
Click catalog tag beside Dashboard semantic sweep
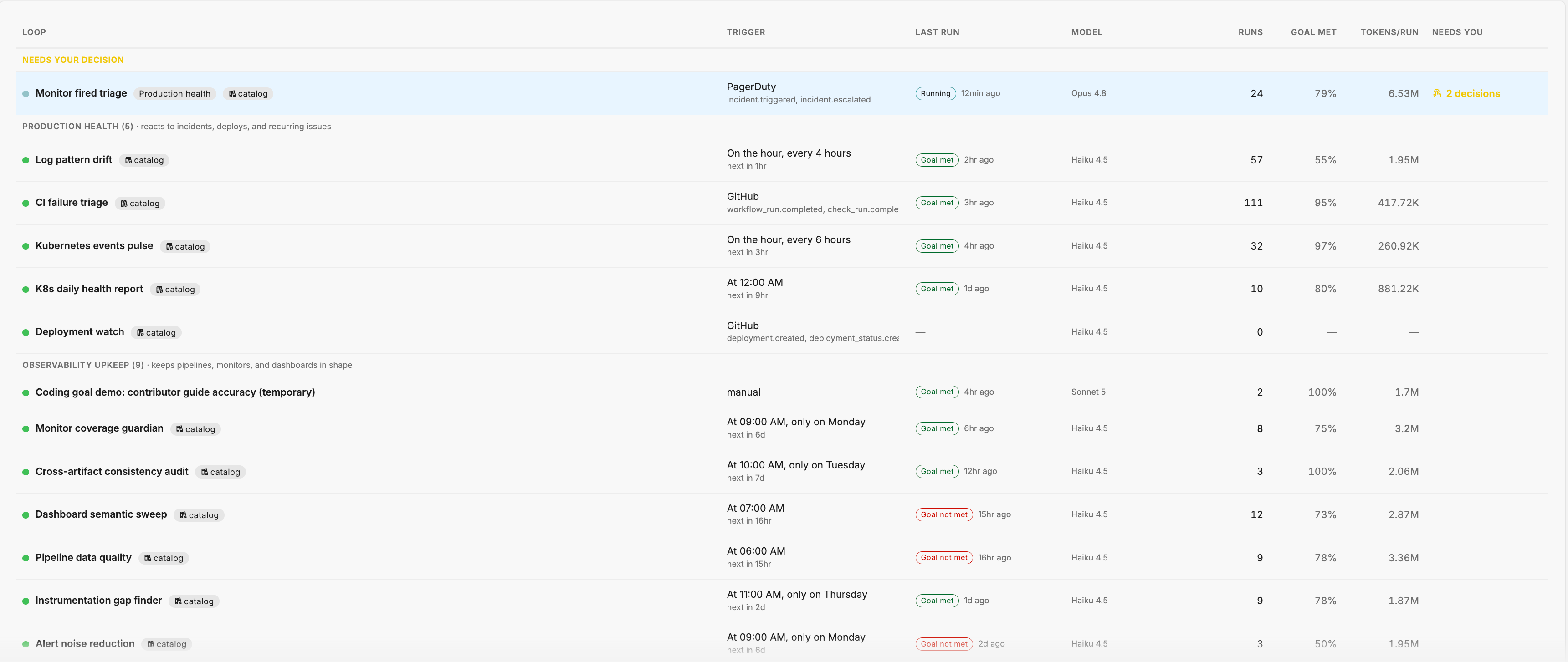199,515
